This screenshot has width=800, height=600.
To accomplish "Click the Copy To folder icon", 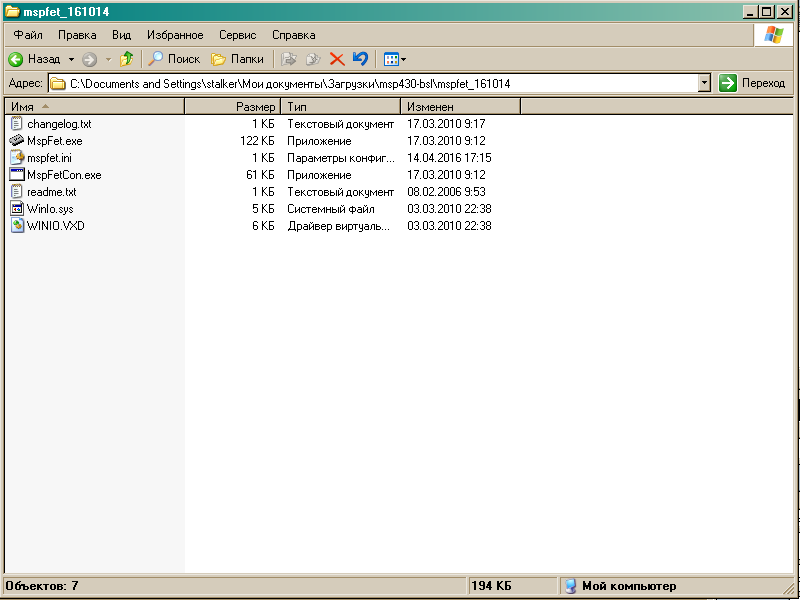I will click(x=313, y=59).
